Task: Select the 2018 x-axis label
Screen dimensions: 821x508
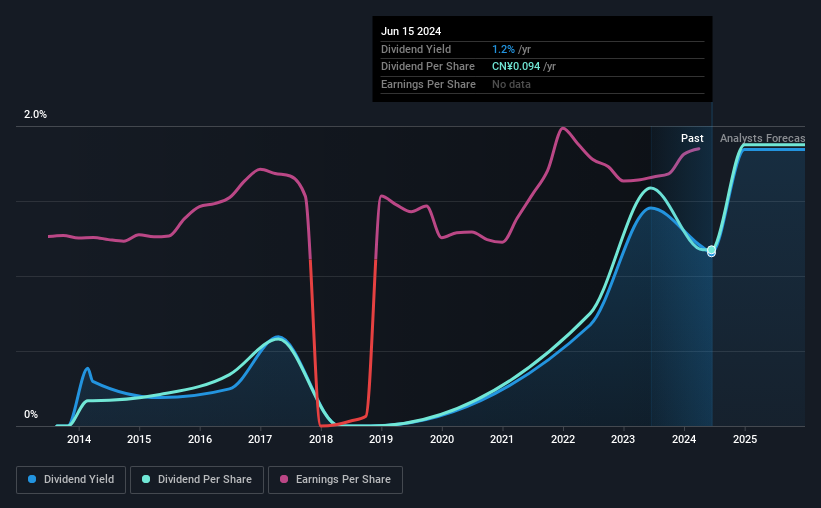Action: tap(321, 439)
